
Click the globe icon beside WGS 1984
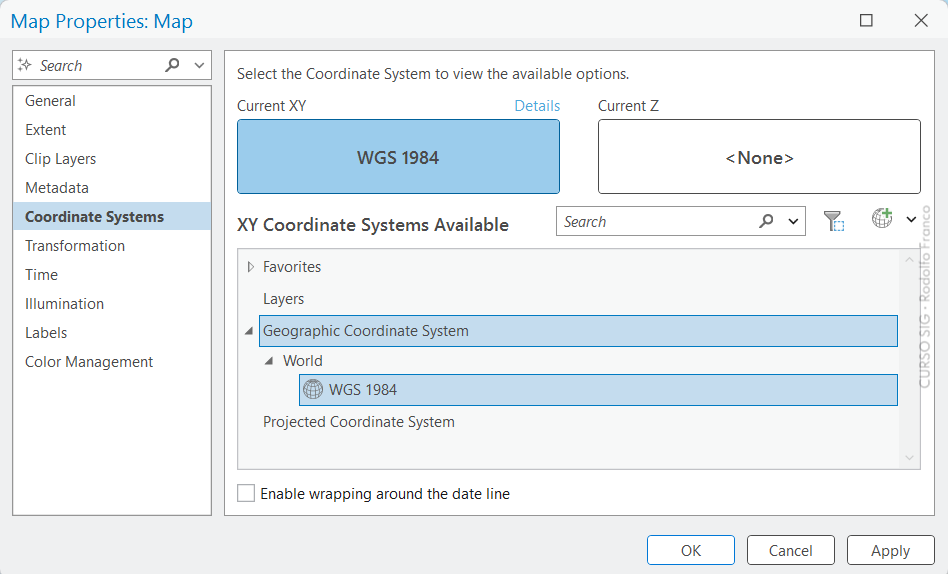click(x=313, y=390)
